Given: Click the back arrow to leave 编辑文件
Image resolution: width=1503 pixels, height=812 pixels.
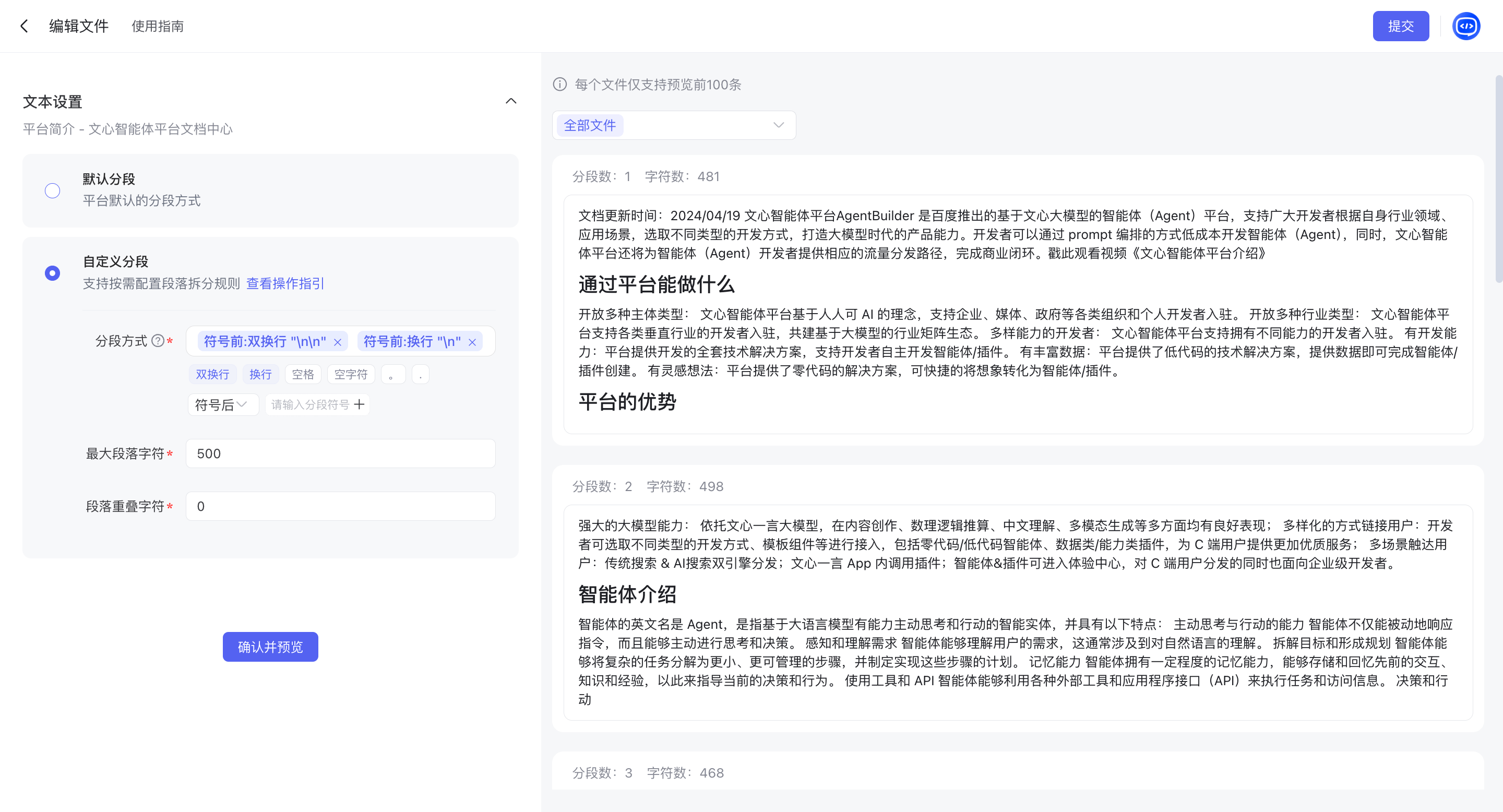Looking at the screenshot, I should point(24,26).
